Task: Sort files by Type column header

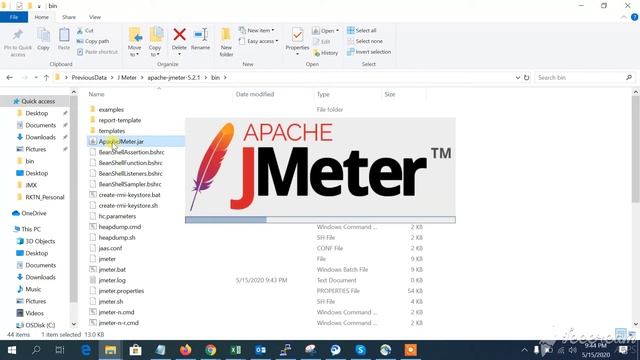Action: pos(323,94)
